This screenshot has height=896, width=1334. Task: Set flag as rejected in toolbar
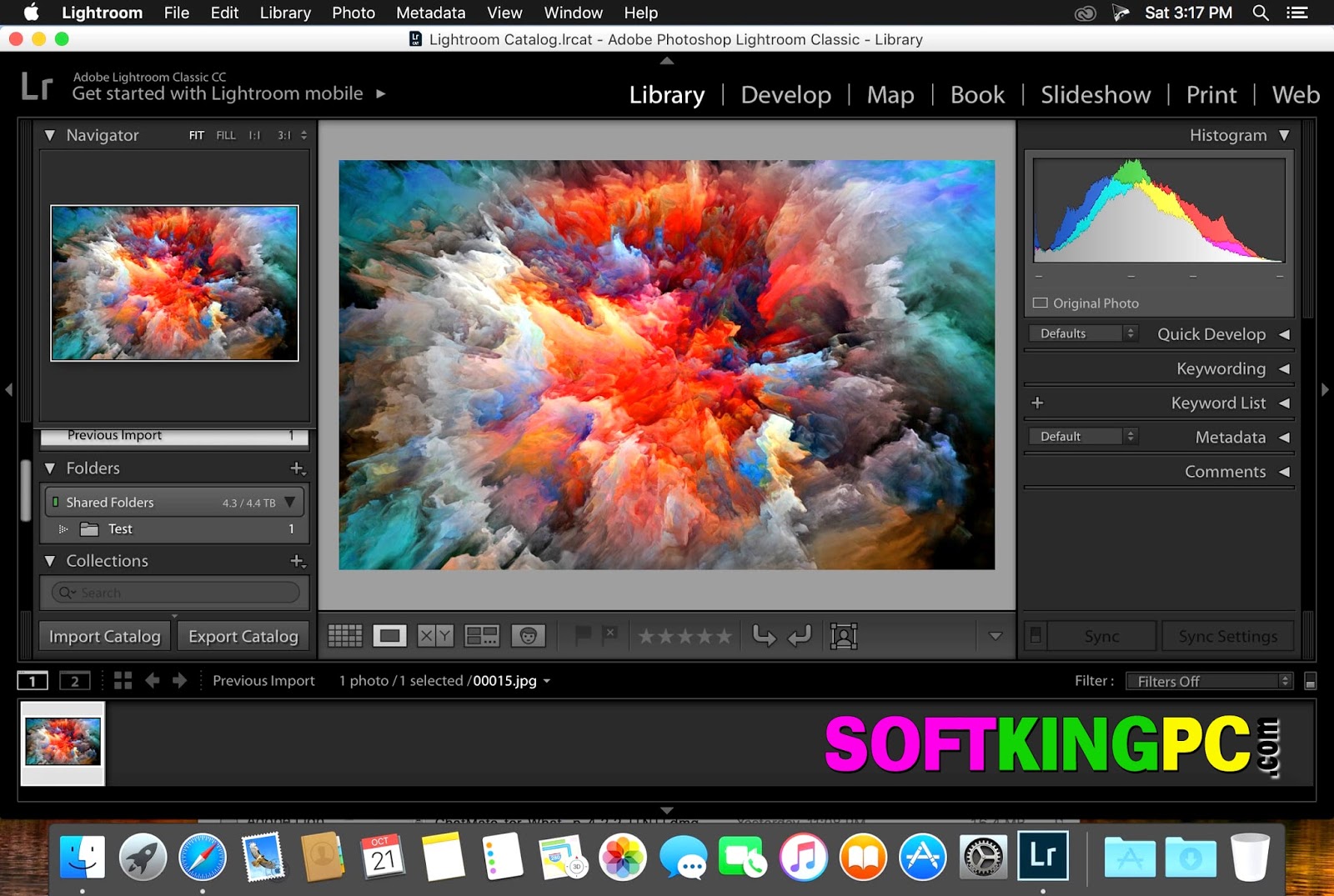tap(610, 635)
